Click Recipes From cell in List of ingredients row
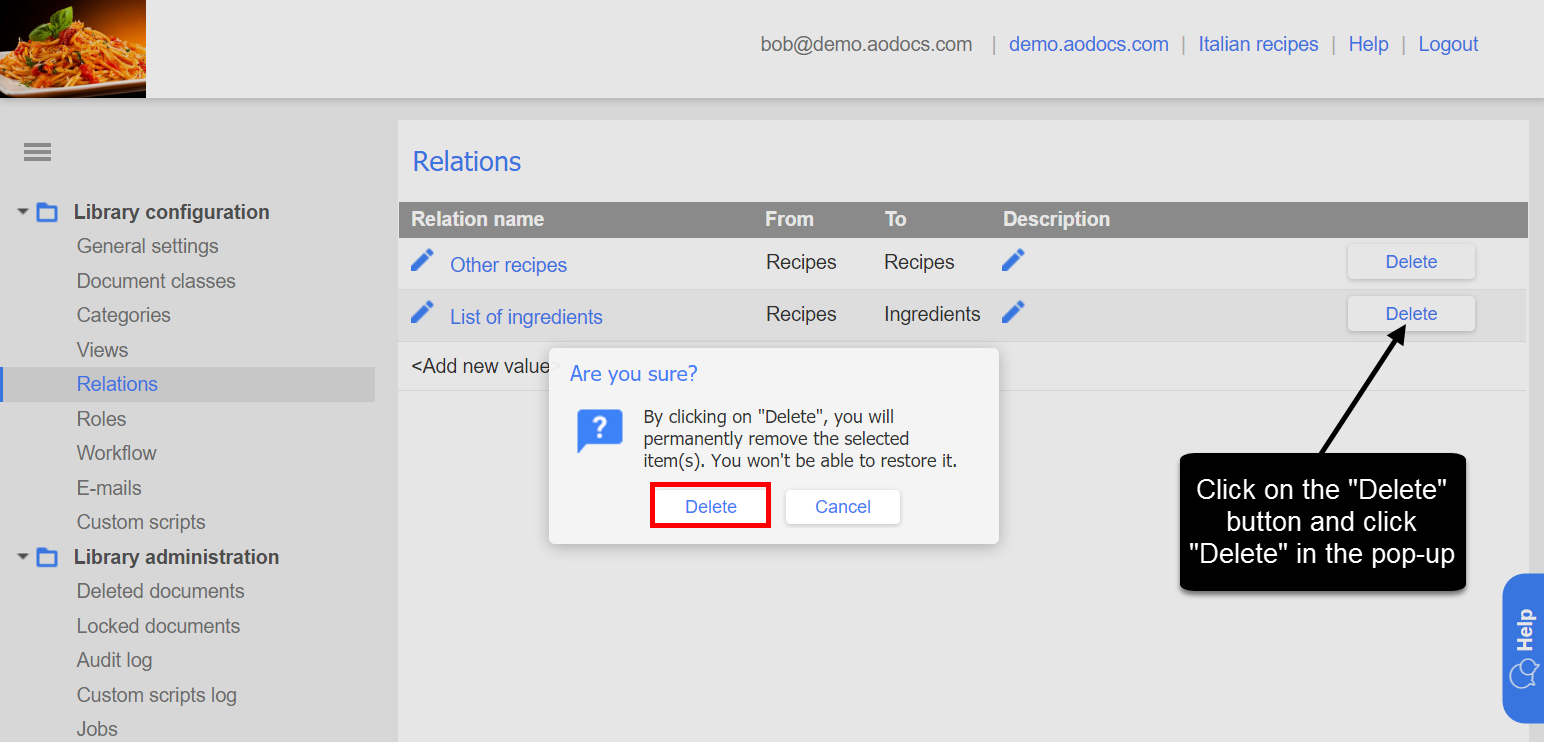Viewport: 1544px width, 742px height. [801, 314]
